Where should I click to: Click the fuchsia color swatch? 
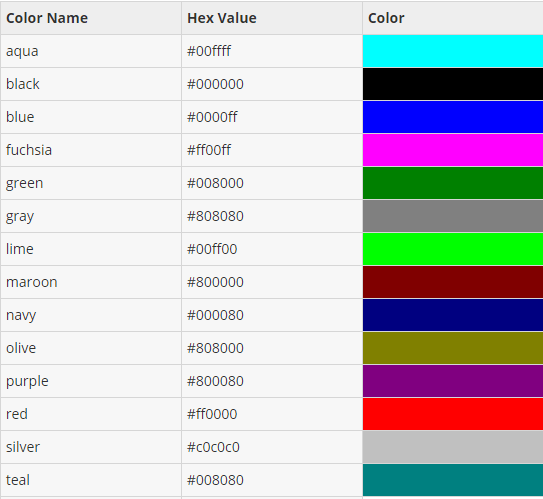pyautogui.click(x=453, y=150)
